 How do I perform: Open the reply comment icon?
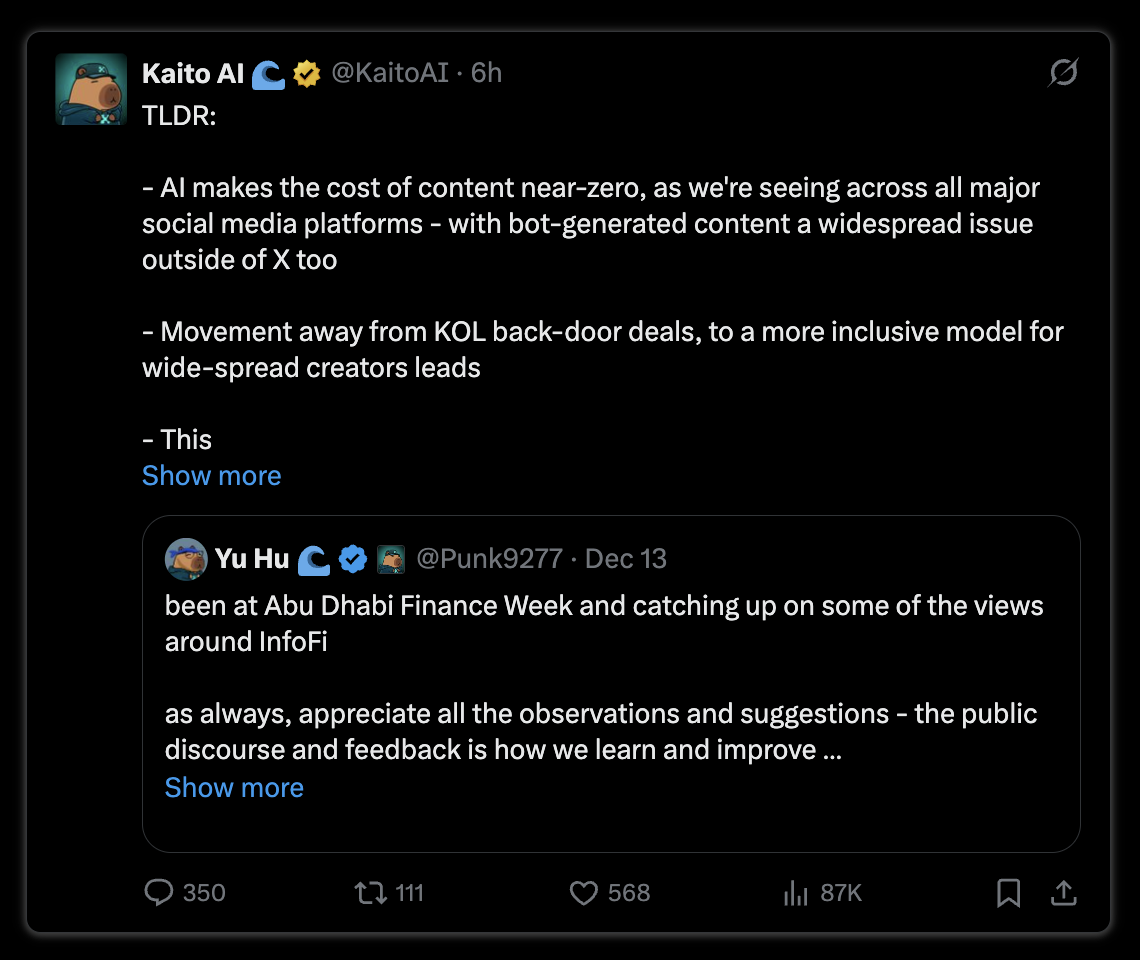[x=158, y=892]
